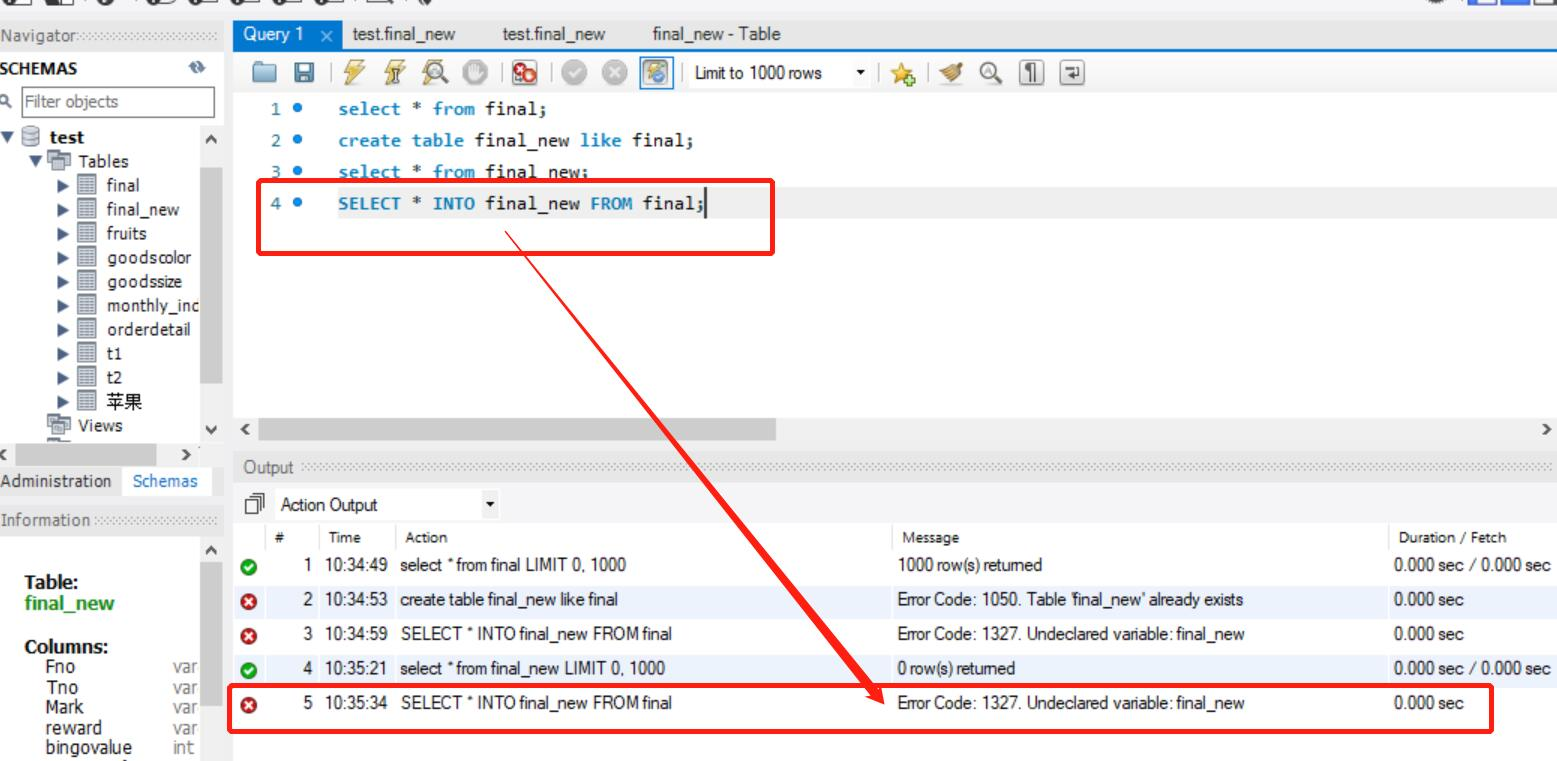Execute the query with lightning bolt

pyautogui.click(x=354, y=73)
